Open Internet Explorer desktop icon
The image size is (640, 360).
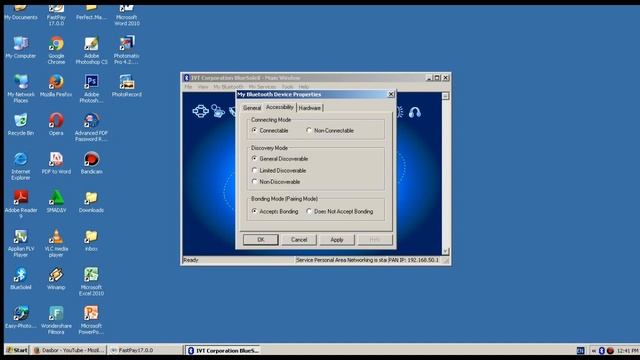coord(21,165)
